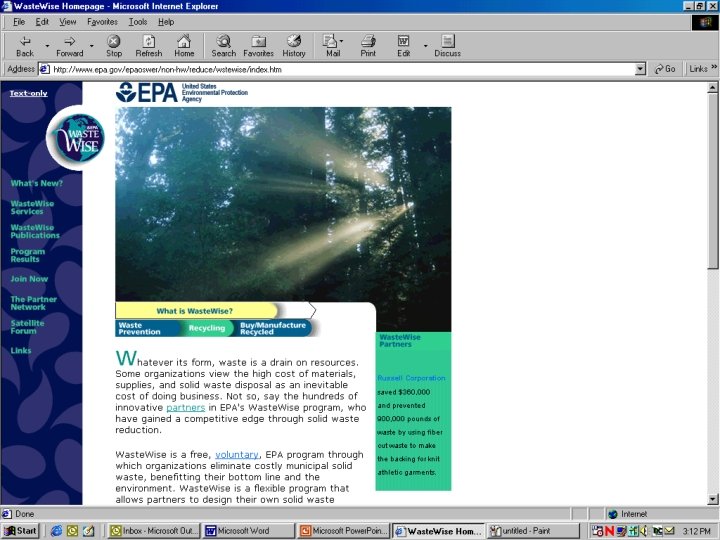Select the Recycling tab
Image resolution: width=720 pixels, height=540 pixels.
(207, 328)
